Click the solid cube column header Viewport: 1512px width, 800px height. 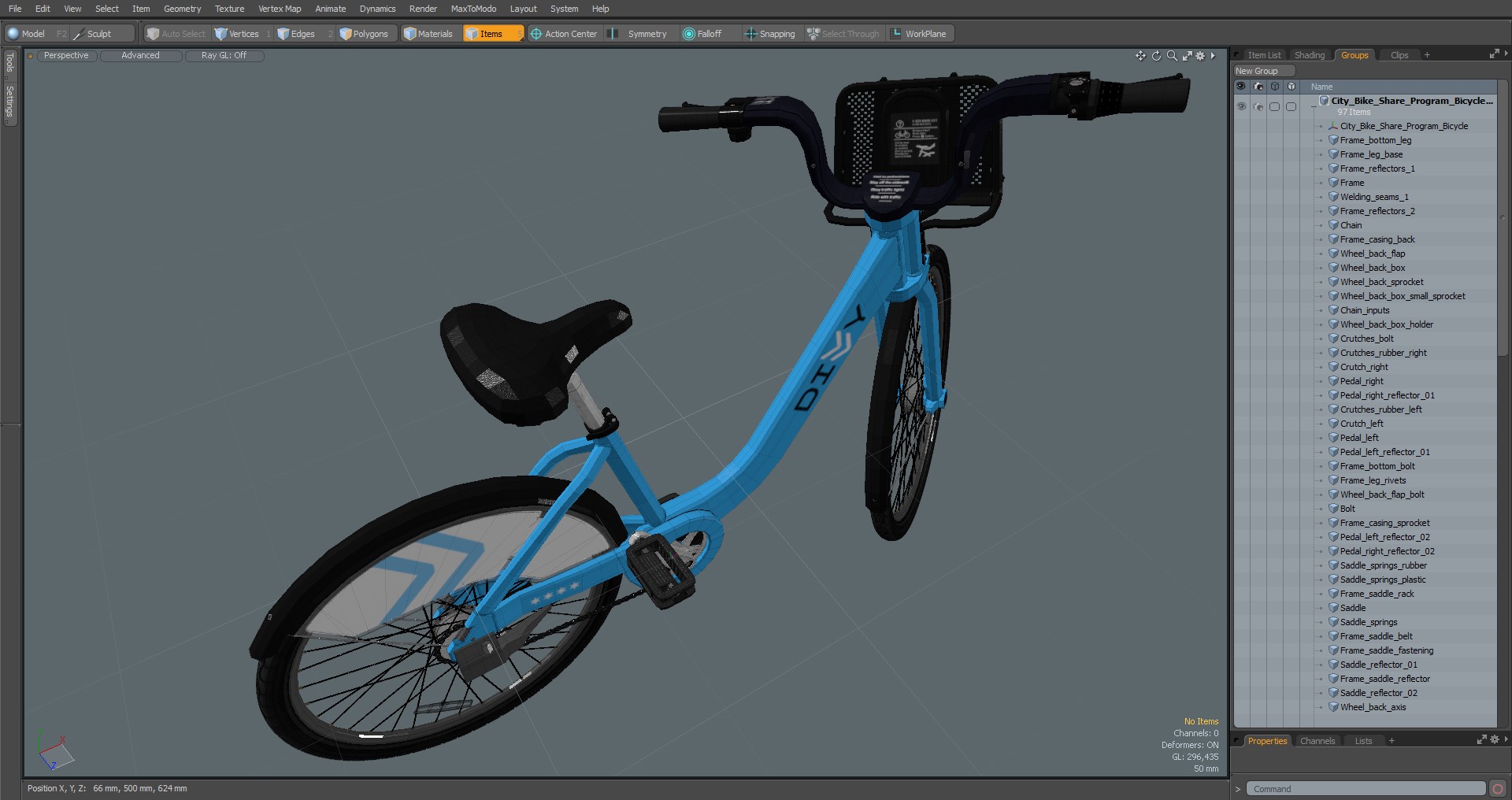[x=1291, y=87]
